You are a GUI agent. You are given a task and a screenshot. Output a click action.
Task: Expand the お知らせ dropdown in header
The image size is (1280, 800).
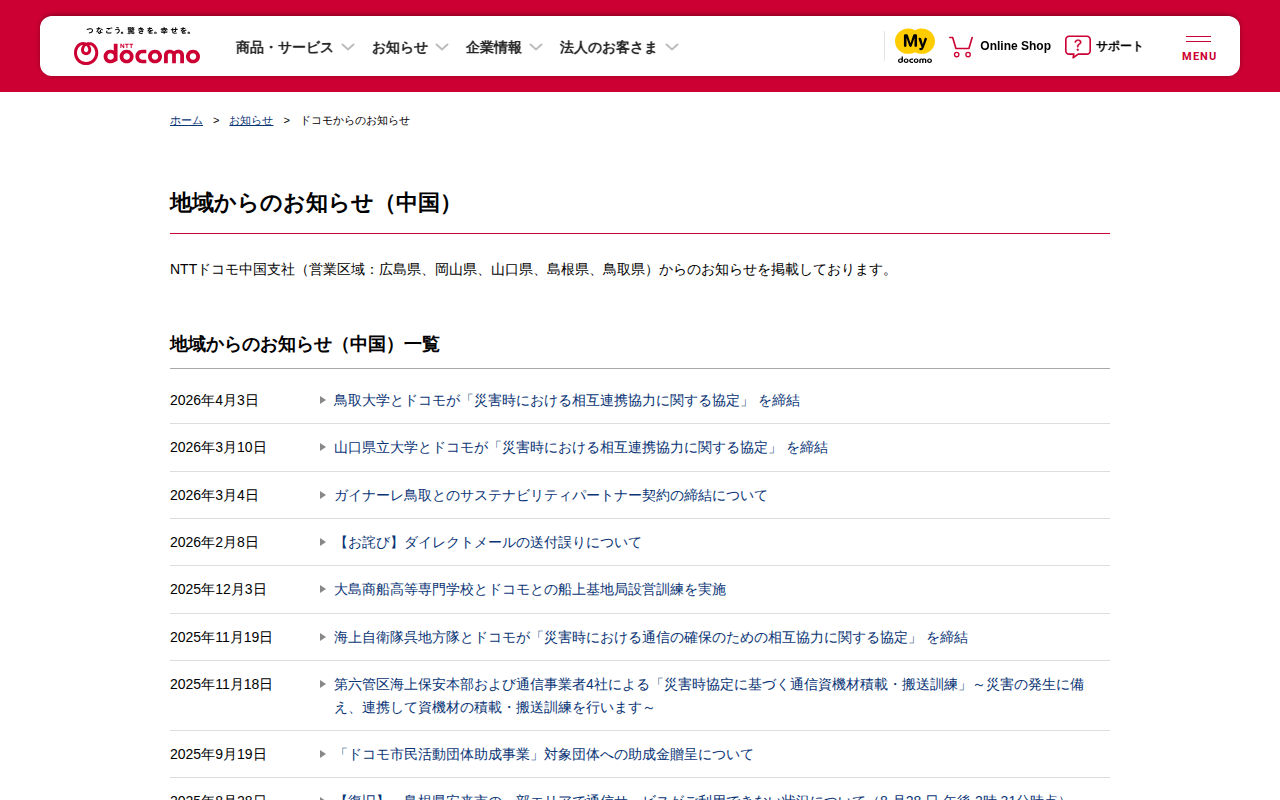click(410, 47)
